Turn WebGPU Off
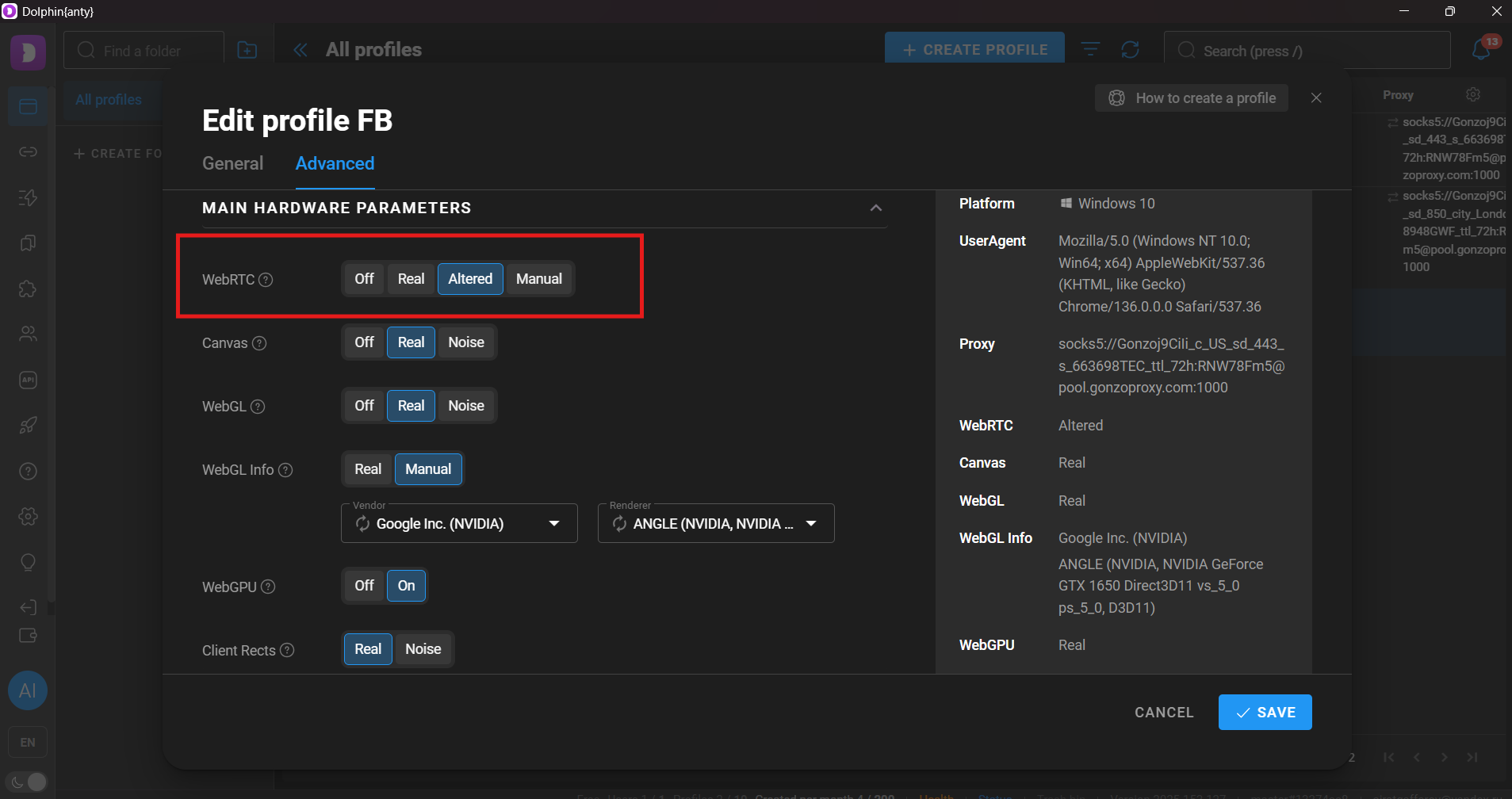1512x799 pixels. (x=364, y=586)
